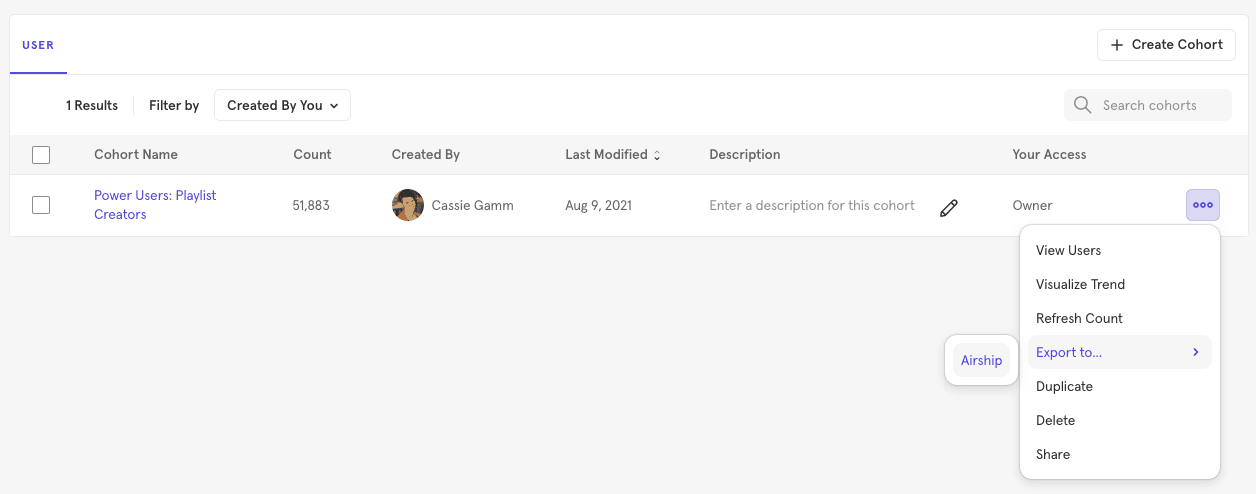Click the pencil edit description icon
The height and width of the screenshot is (494, 1256).
(x=949, y=207)
